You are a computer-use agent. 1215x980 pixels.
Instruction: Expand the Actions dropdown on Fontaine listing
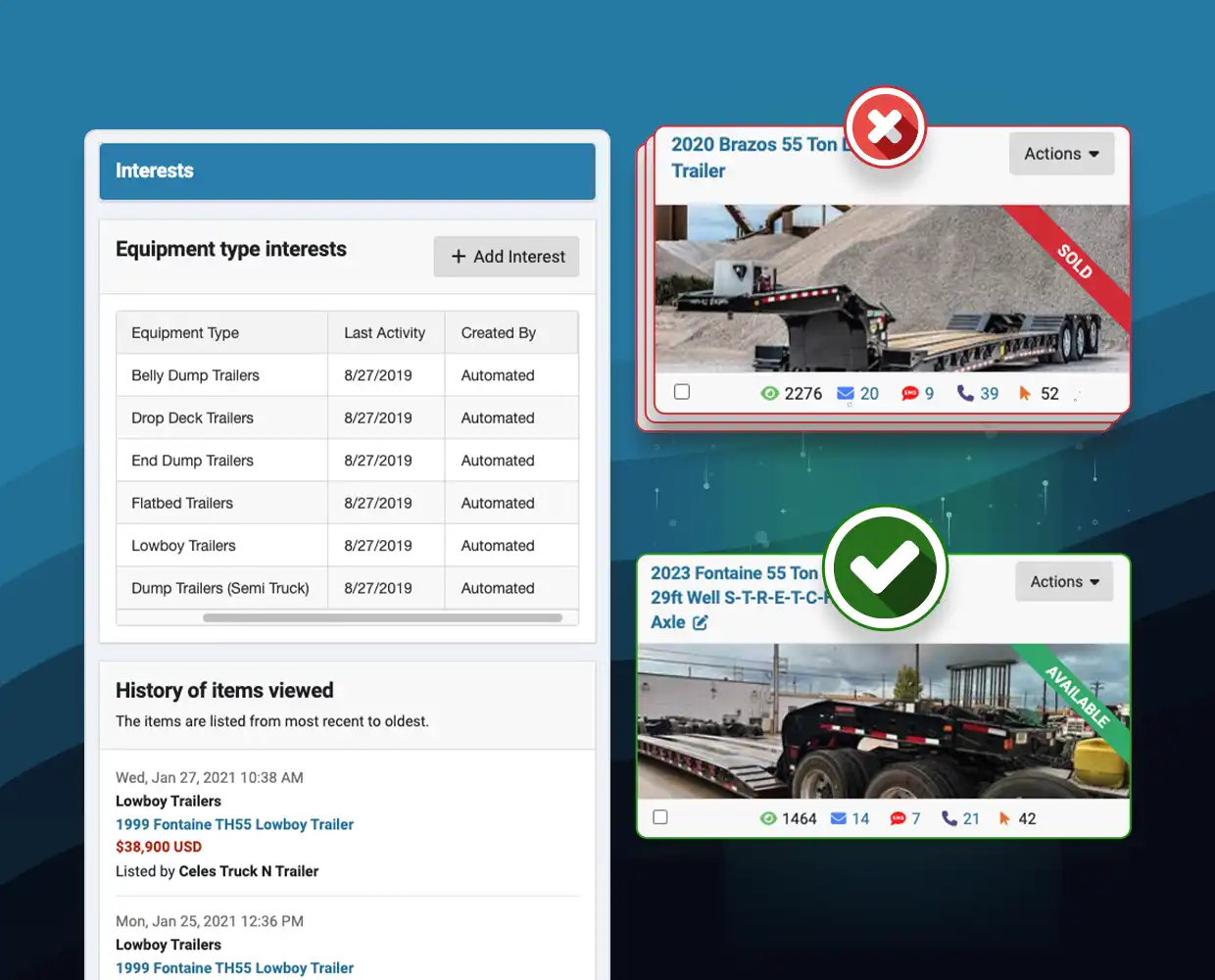coord(1064,582)
